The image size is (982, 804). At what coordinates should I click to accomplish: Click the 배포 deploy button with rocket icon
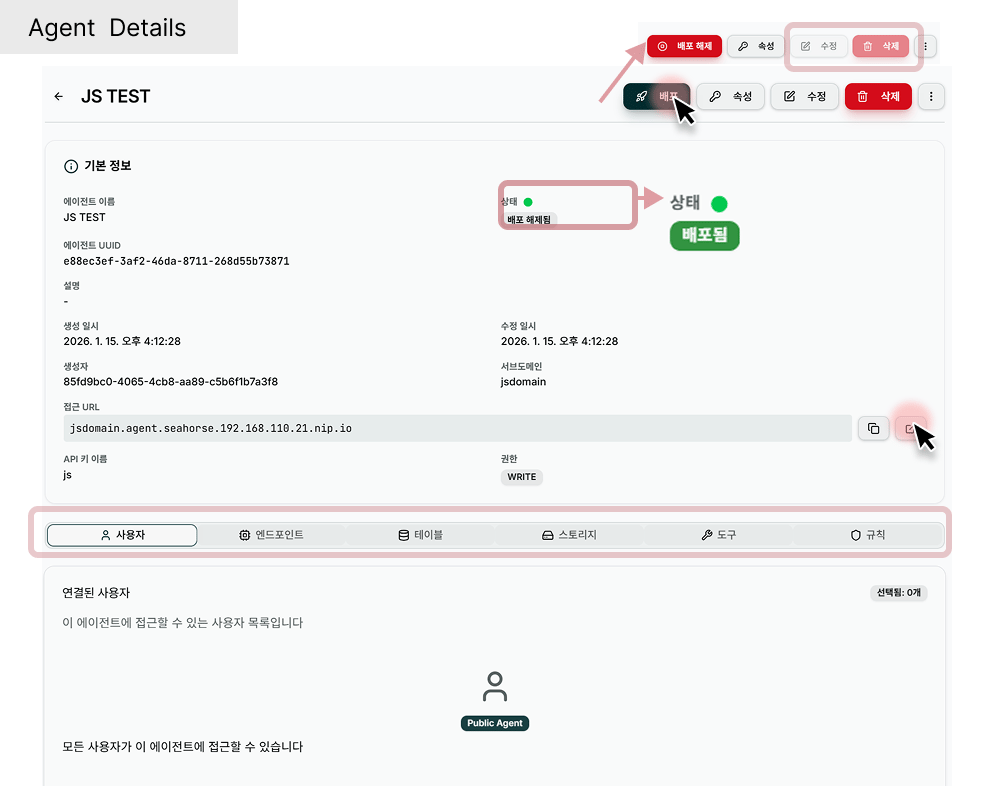[656, 96]
